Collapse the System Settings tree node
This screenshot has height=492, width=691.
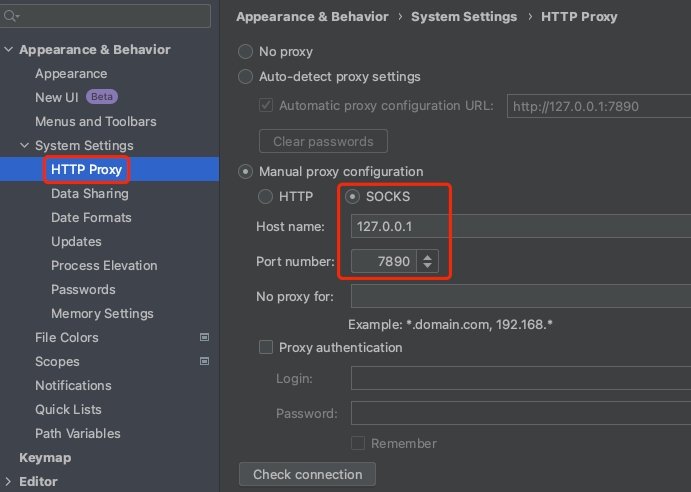25,145
